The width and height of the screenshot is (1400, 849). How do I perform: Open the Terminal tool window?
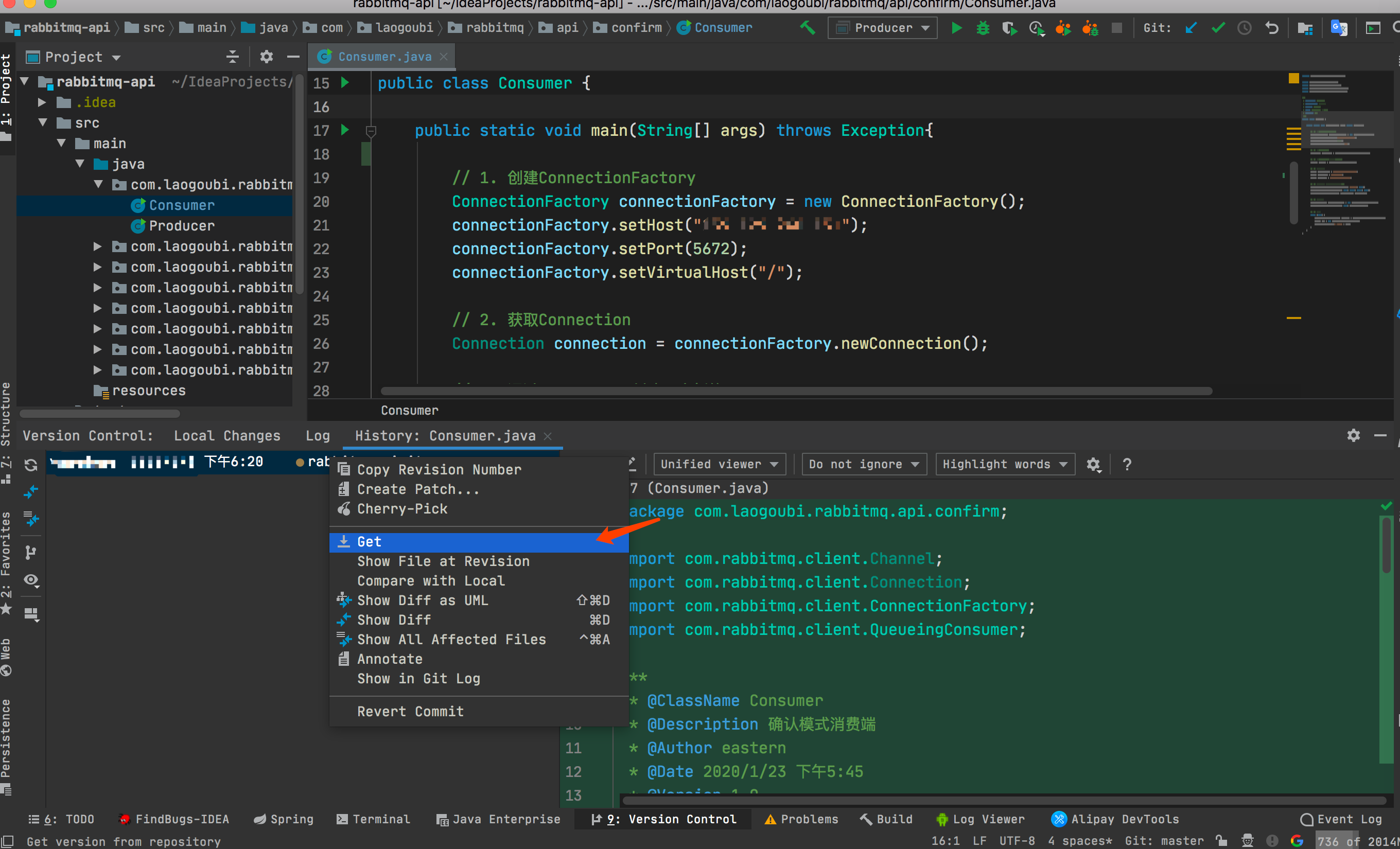point(374,819)
